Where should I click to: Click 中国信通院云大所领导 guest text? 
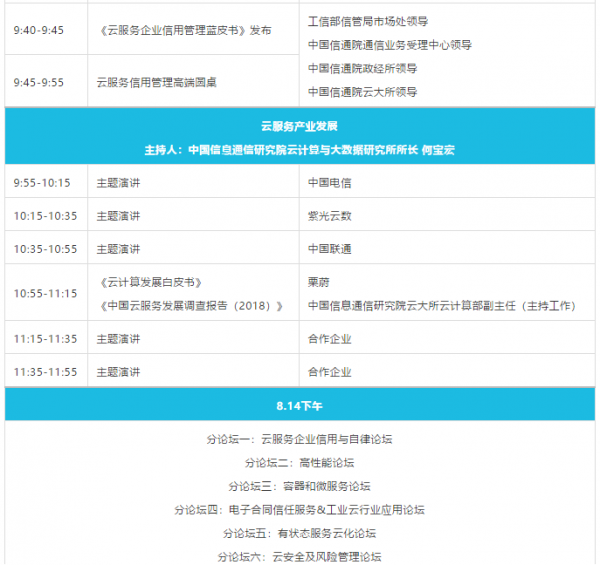coord(362,92)
